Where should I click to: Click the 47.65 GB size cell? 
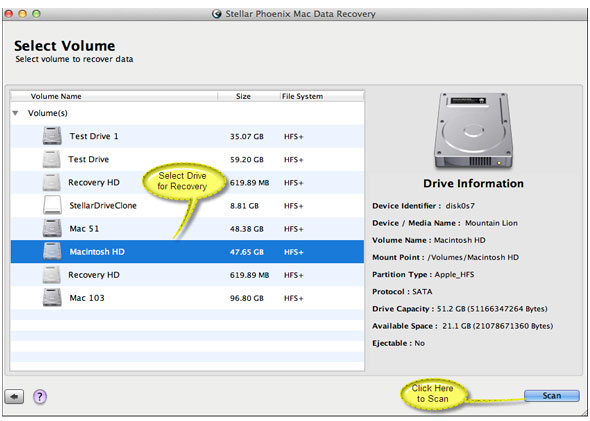246,252
